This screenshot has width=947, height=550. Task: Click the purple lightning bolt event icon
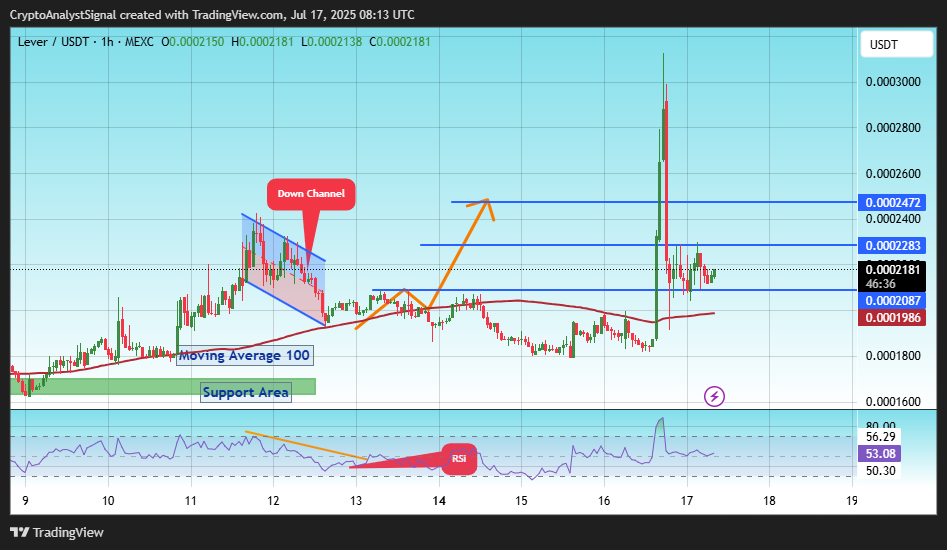click(714, 397)
